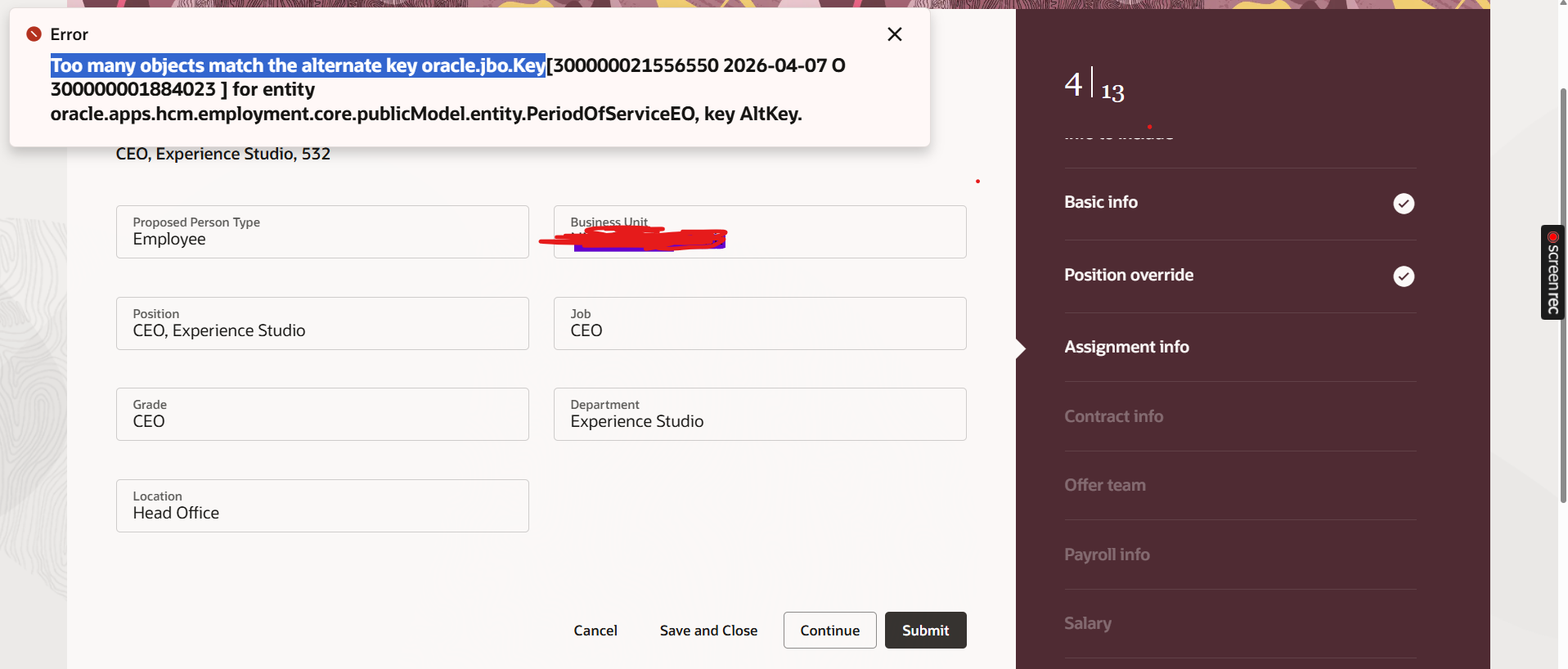Click the 'CEO, Experience Studio, 532' heading
Screen dimensions: 1568x669
(x=223, y=154)
